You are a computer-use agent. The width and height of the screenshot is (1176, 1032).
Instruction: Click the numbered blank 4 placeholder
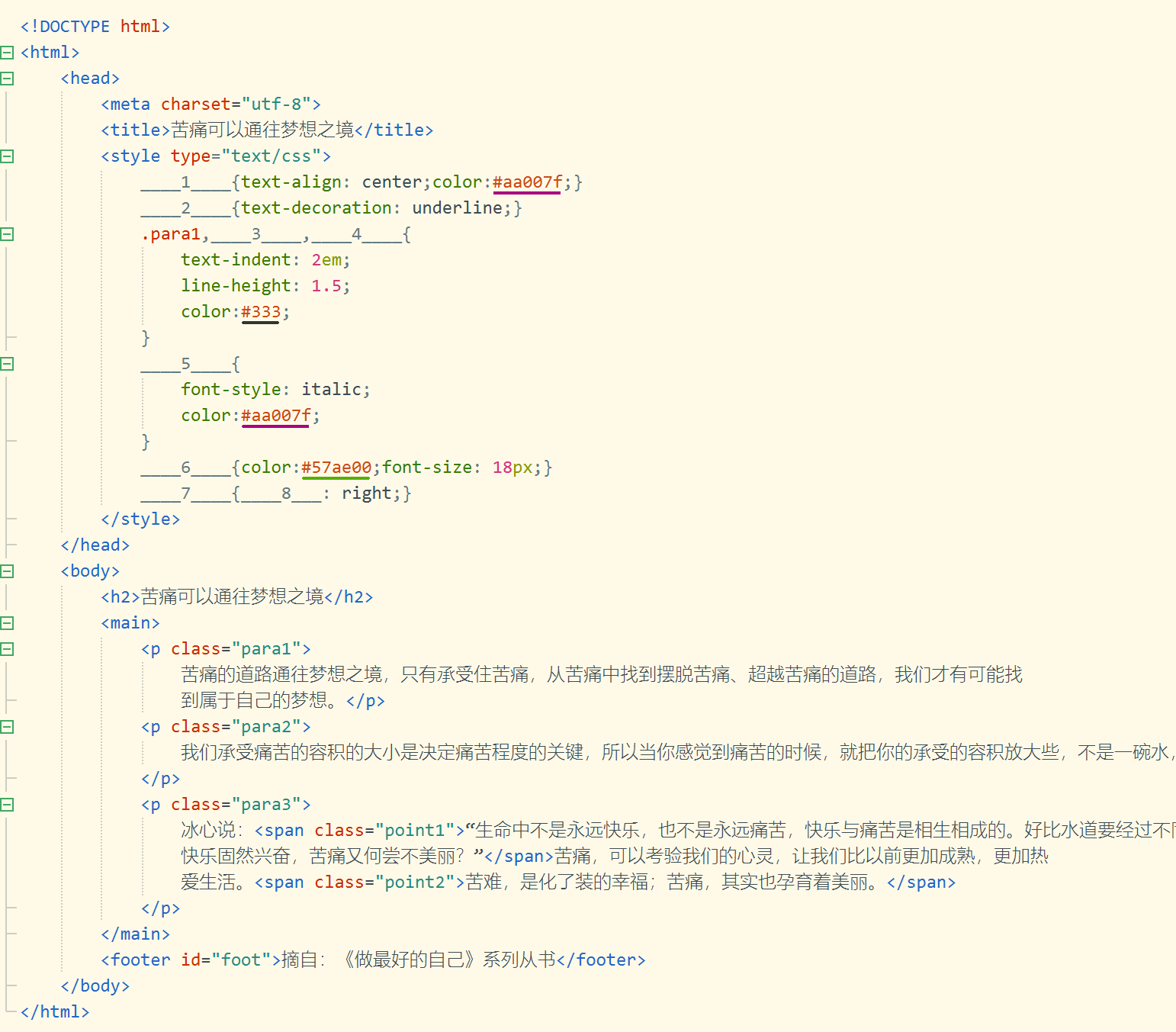357,234
